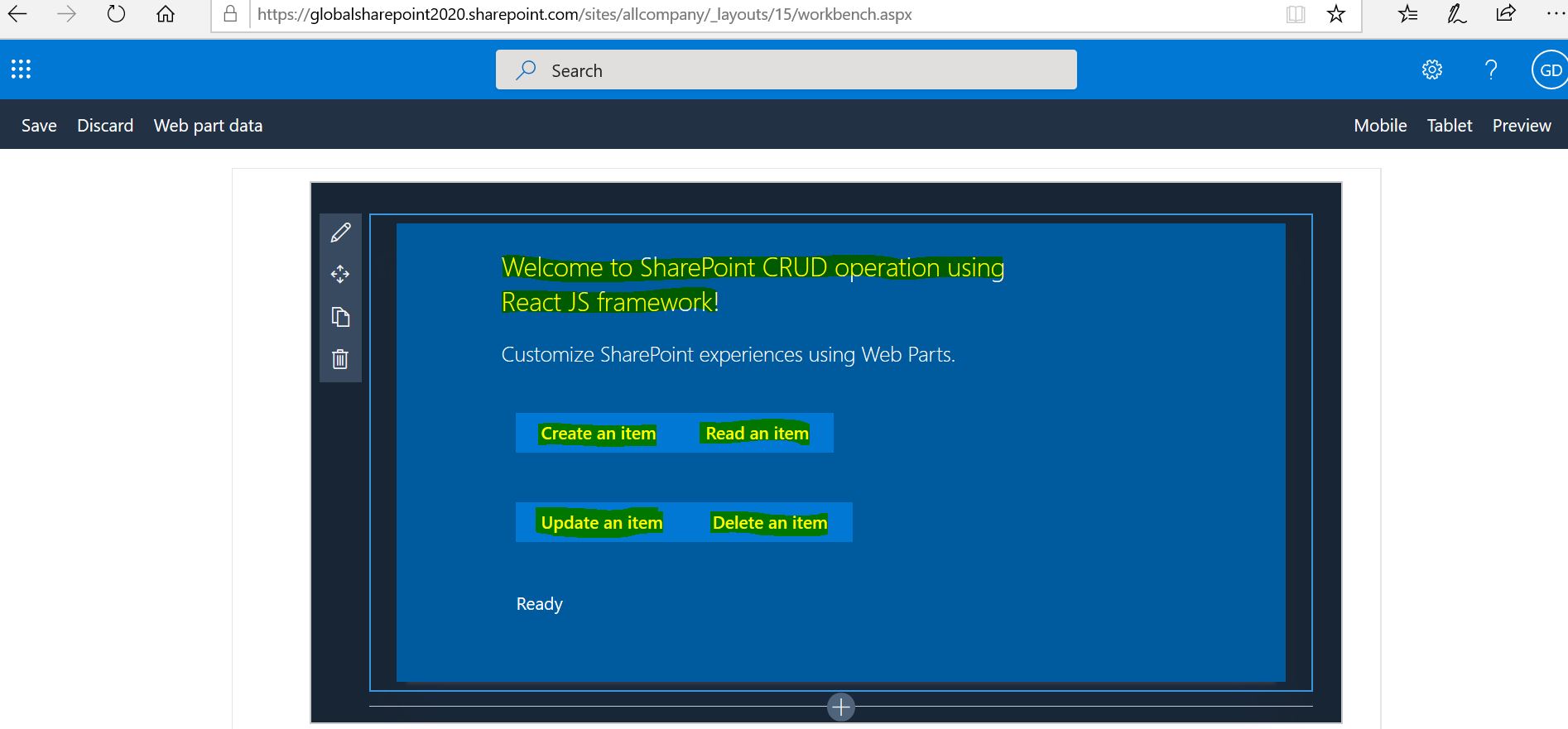Open the Preview mode
Screen dimensions: 1568x729
tap(1522, 126)
